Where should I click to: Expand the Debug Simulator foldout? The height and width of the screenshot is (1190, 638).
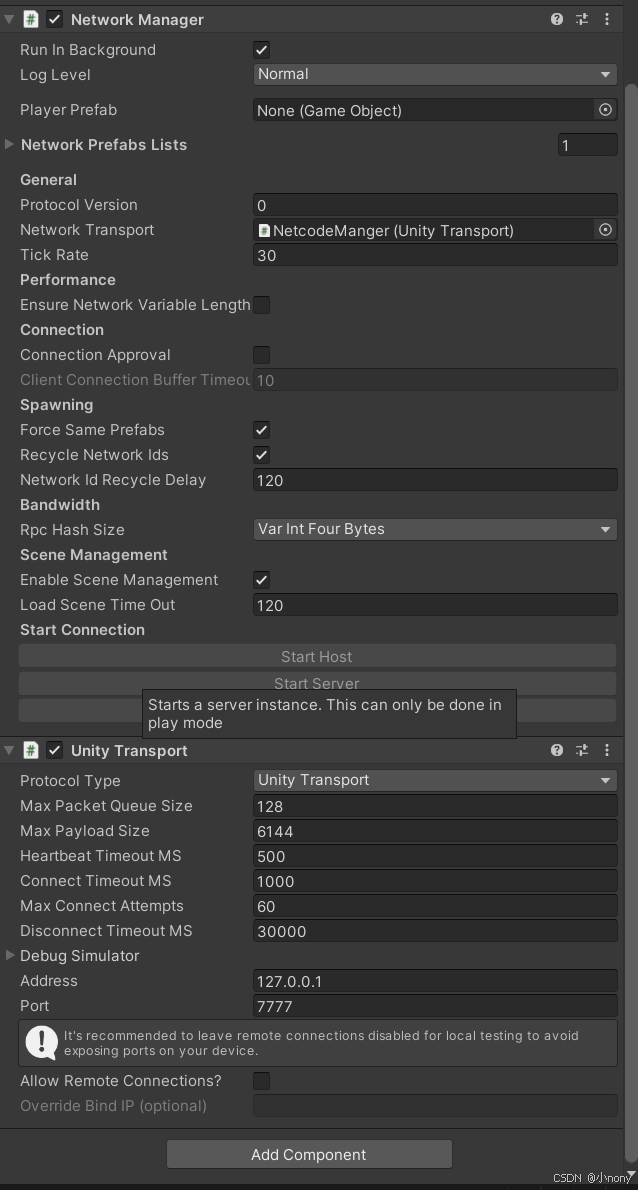9,955
